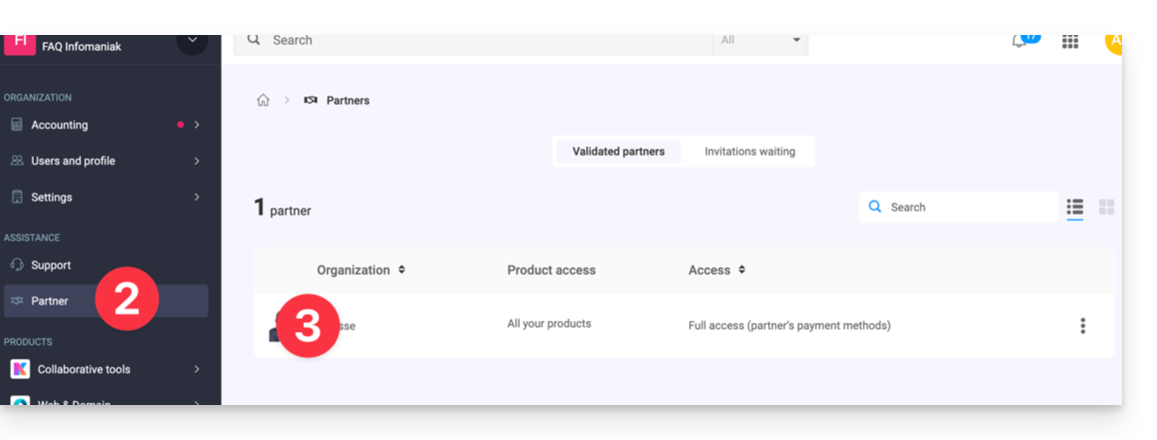
Task: Click the Partners breadcrumb link
Action: coord(348,100)
